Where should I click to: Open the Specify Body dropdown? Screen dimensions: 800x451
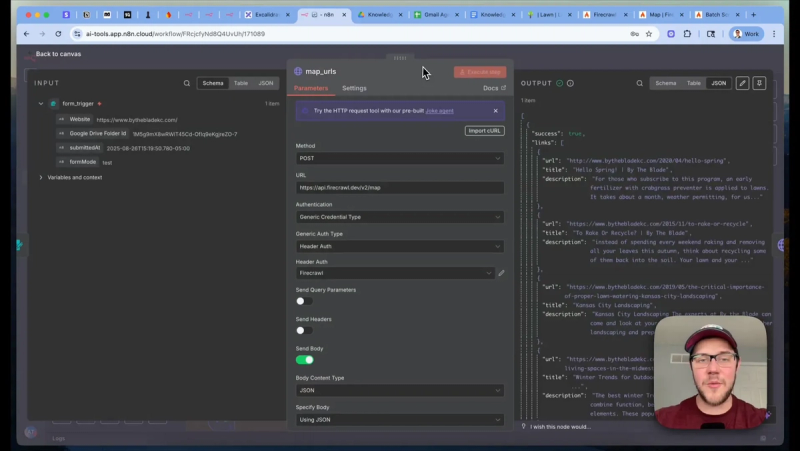point(400,419)
